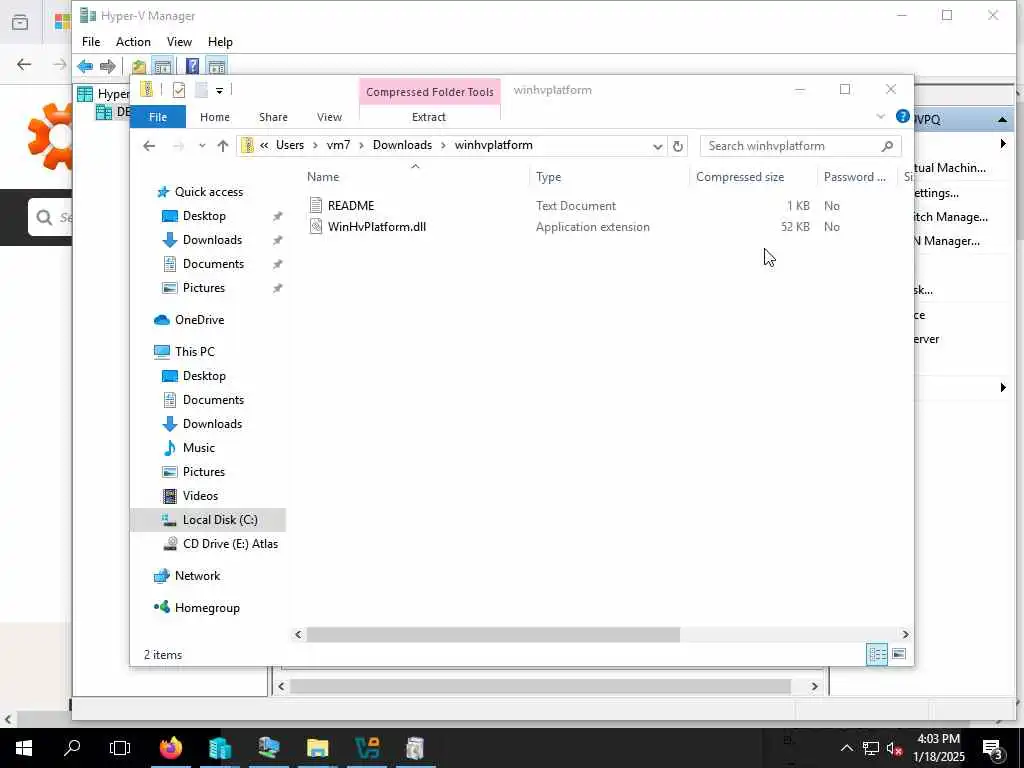
Task: Switch to large icons view icon
Action: 899,654
